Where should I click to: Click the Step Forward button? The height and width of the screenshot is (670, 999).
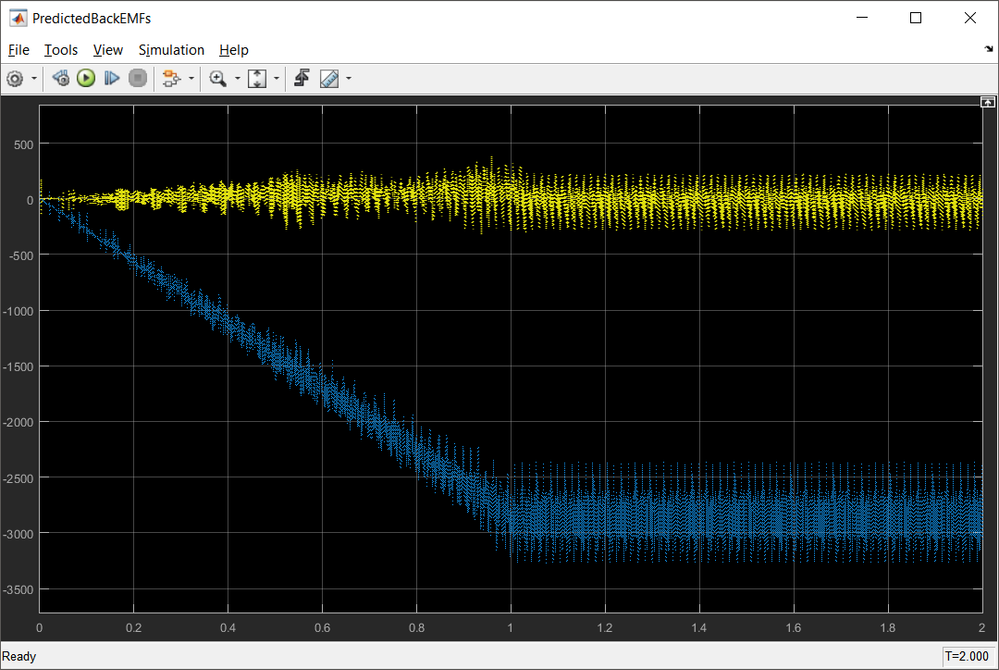tap(111, 78)
